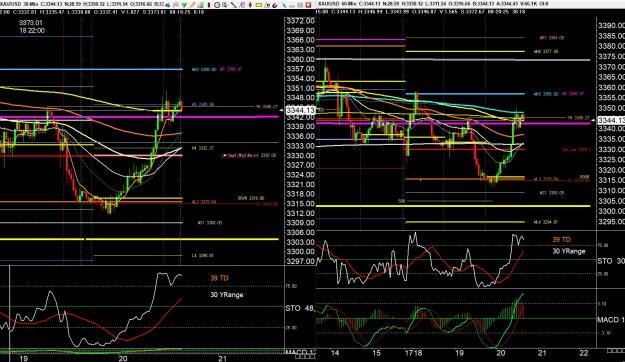The image size is (625, 362).
Task: Click the 3315.00 price on middle axis
Action: click(300, 203)
